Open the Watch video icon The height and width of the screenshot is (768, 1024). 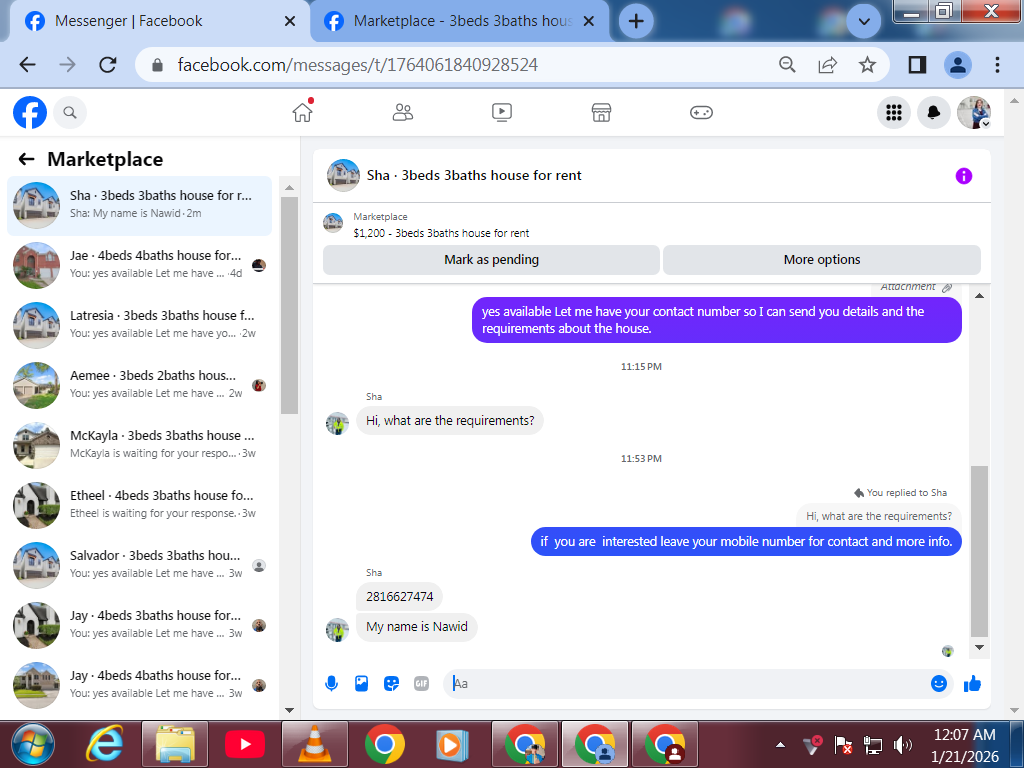502,112
